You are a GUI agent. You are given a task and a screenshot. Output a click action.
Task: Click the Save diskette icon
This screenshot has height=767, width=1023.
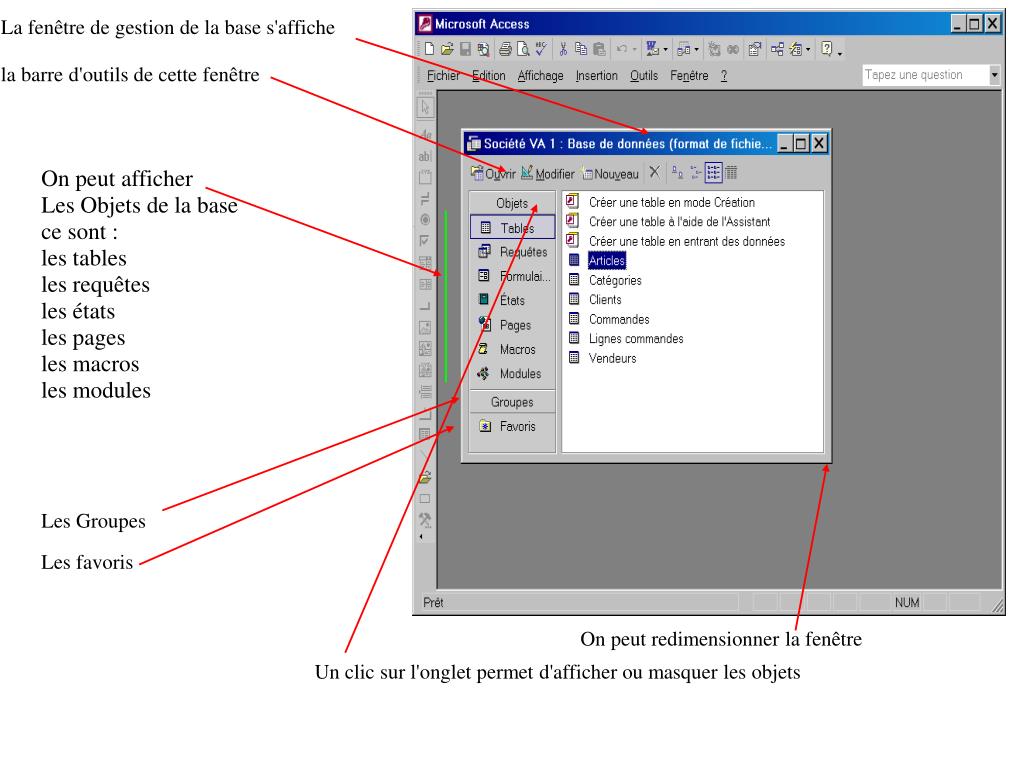pos(465,48)
